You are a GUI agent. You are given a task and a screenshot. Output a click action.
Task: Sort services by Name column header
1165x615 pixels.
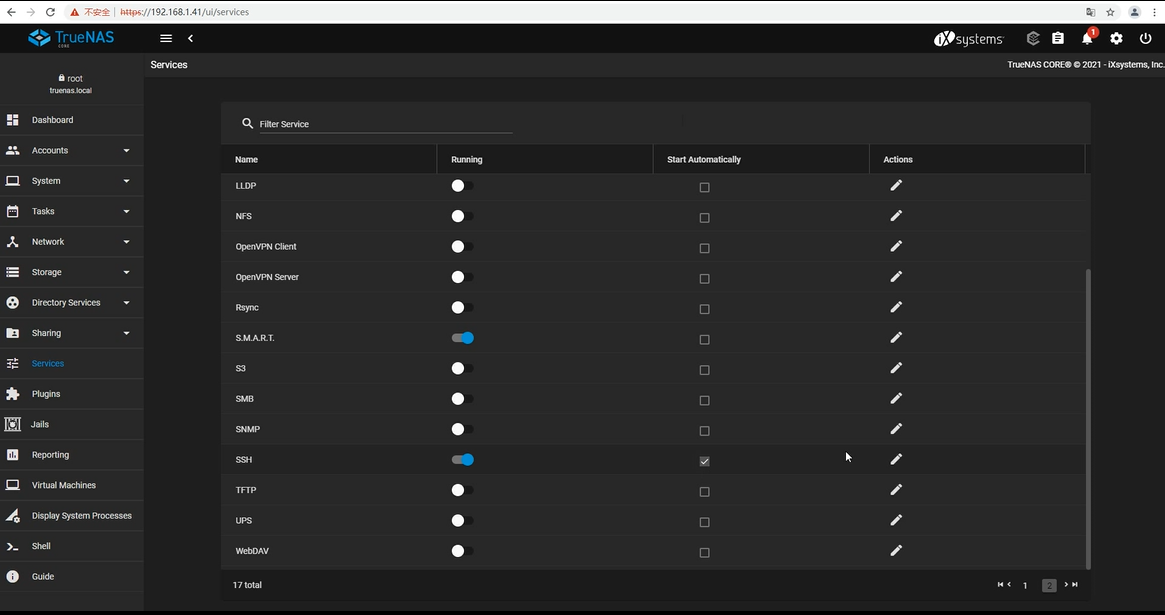(246, 160)
